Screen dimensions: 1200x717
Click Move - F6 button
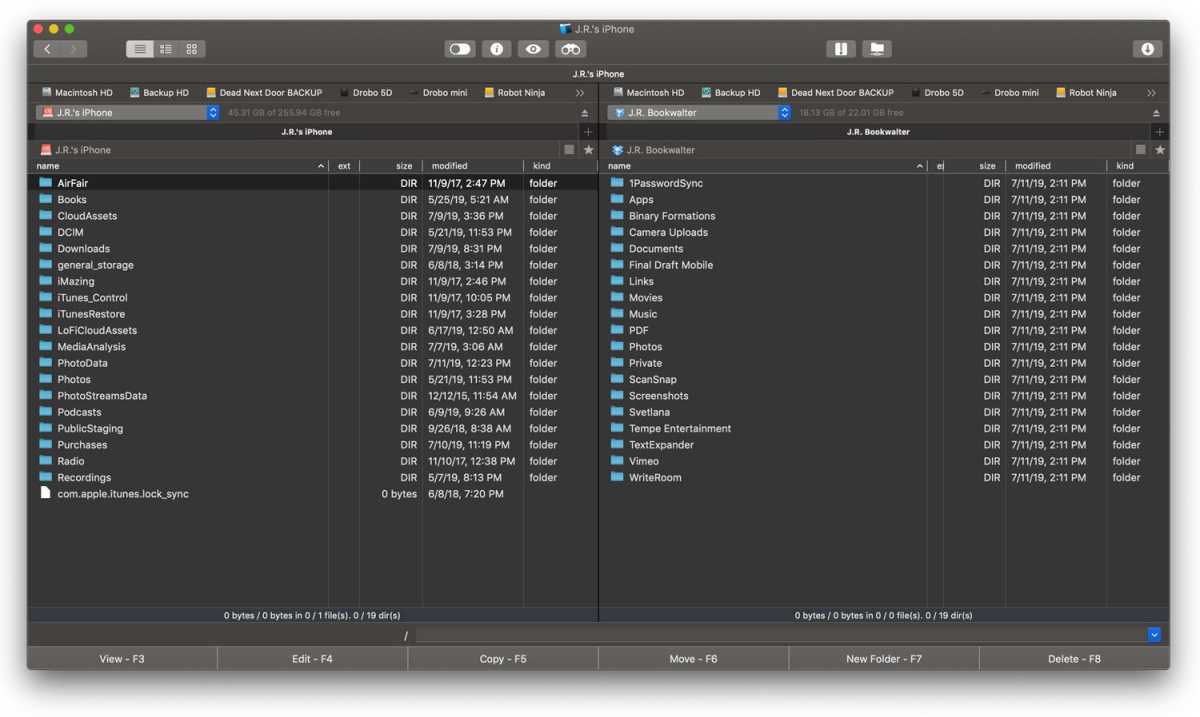pos(693,659)
